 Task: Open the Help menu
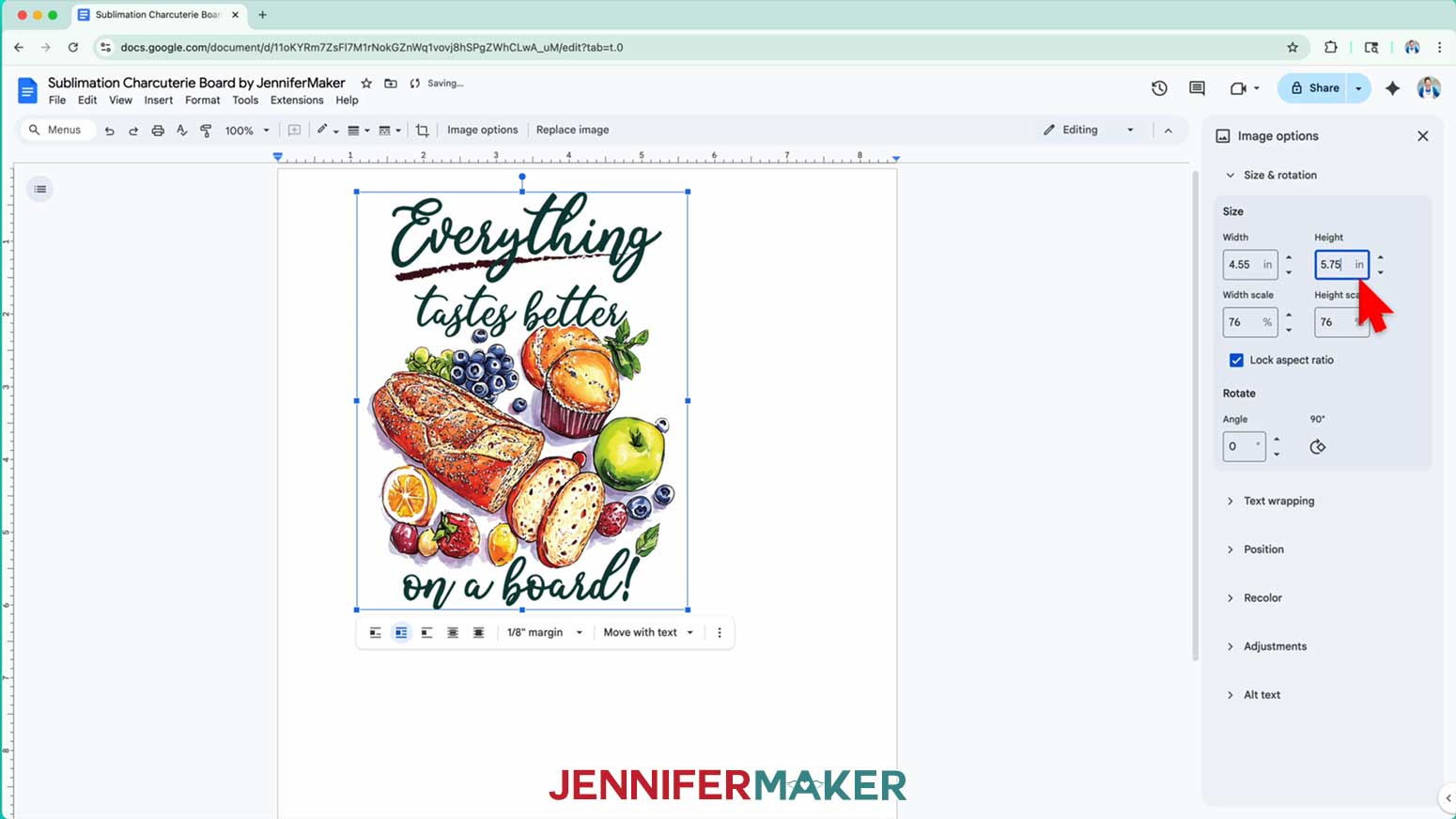point(347,100)
